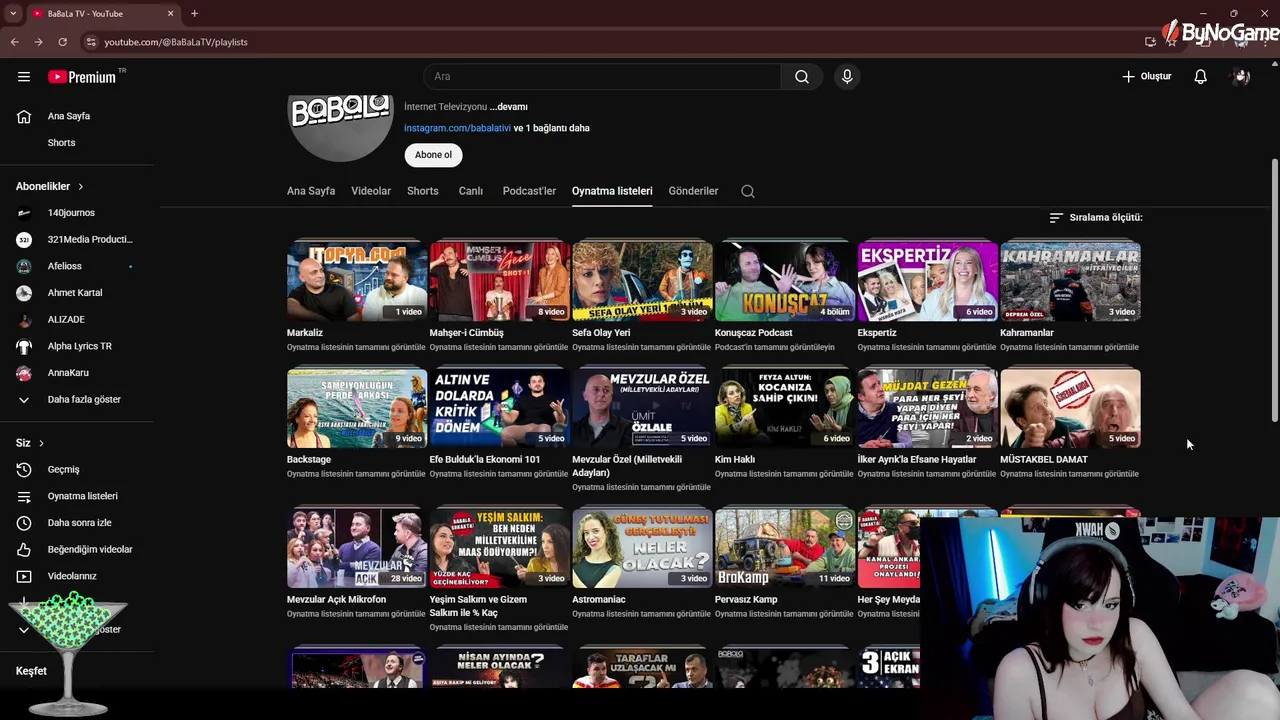Click the Keşfet section heading
The height and width of the screenshot is (720, 1280).
(31, 671)
